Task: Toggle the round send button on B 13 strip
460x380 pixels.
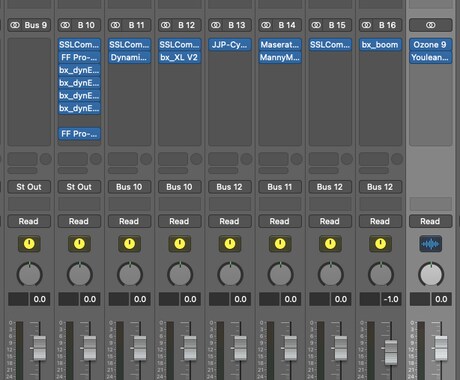Action: pyautogui.click(x=246, y=159)
